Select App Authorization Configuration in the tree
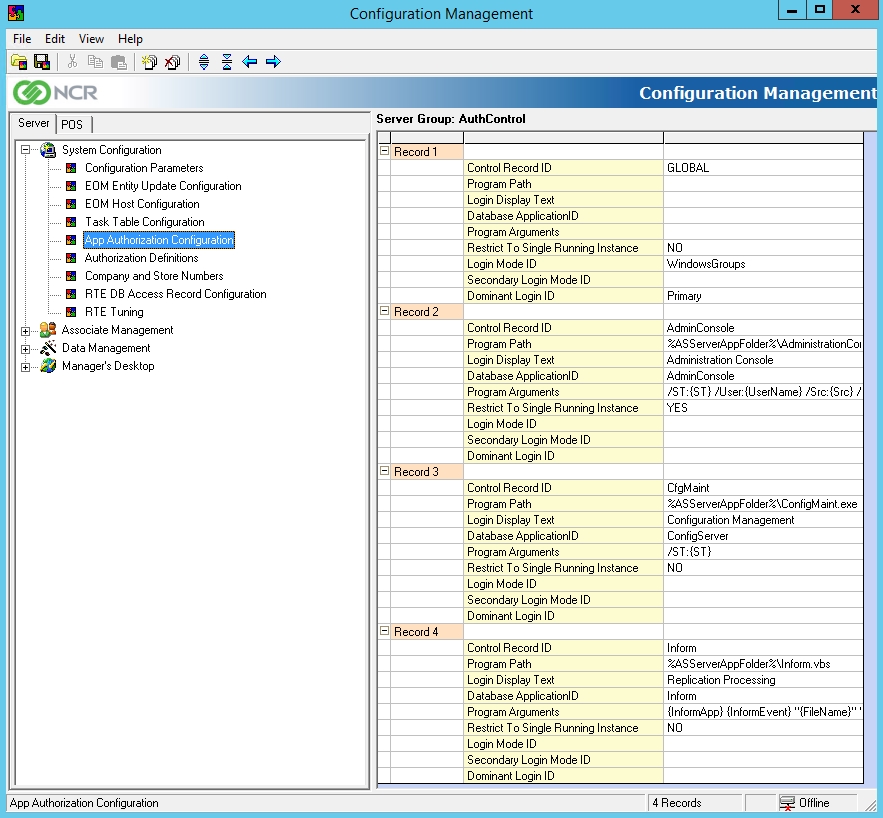 (x=159, y=240)
